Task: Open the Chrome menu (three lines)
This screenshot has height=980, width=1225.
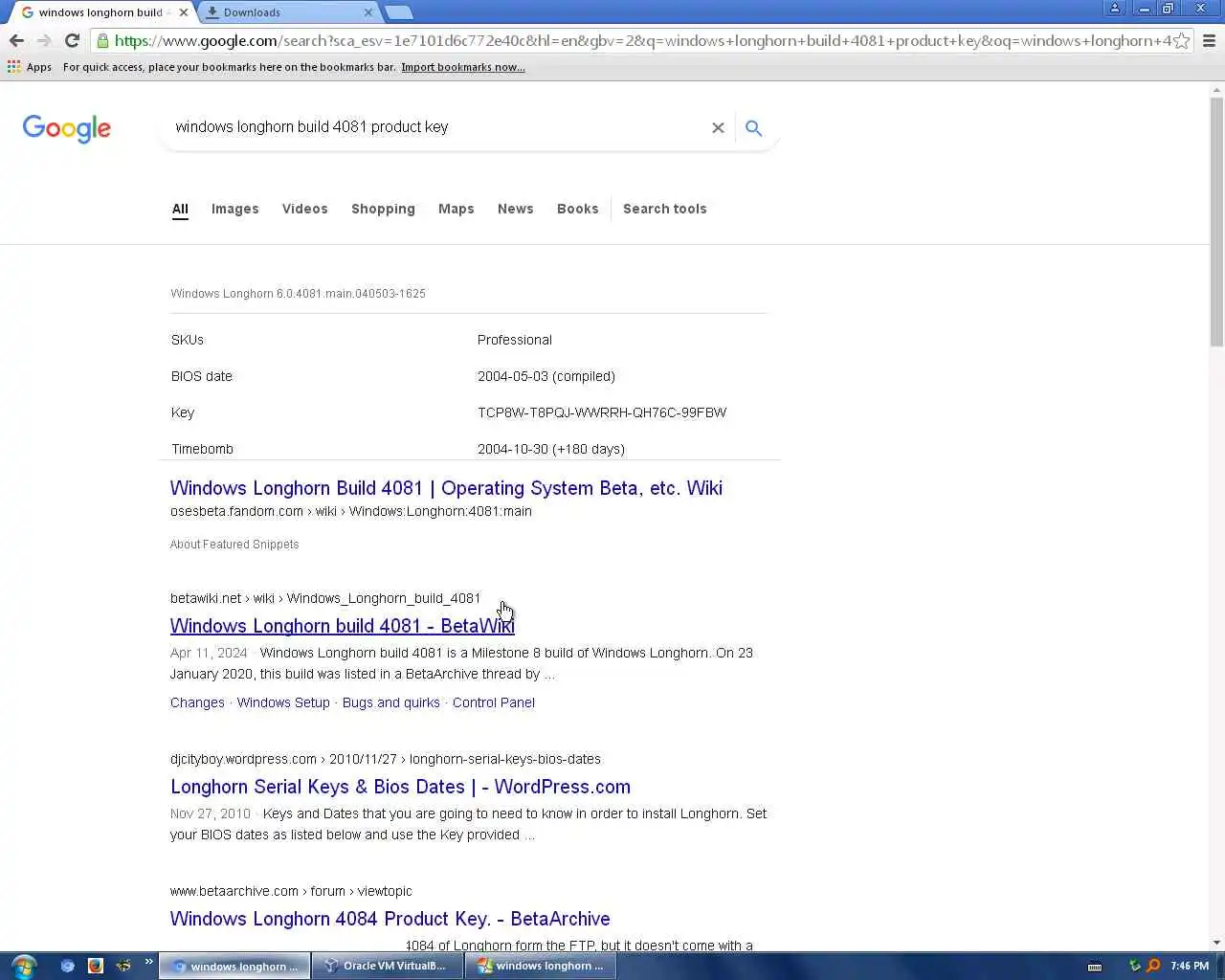Action: click(x=1209, y=40)
